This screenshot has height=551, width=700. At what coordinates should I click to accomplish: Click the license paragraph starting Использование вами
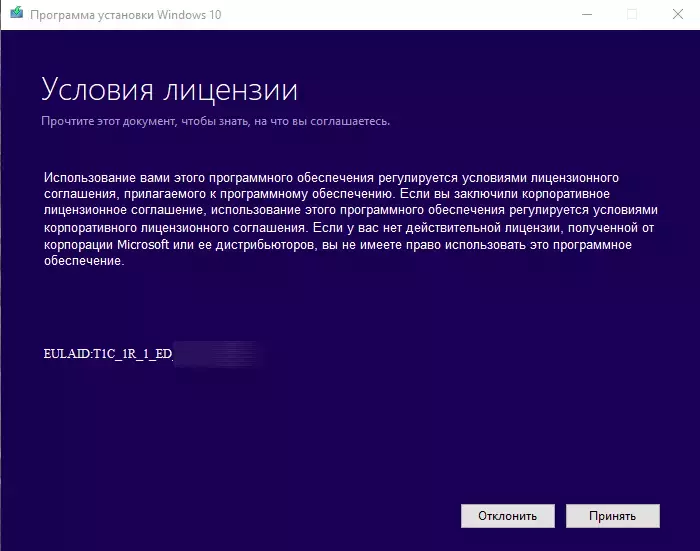click(350, 219)
